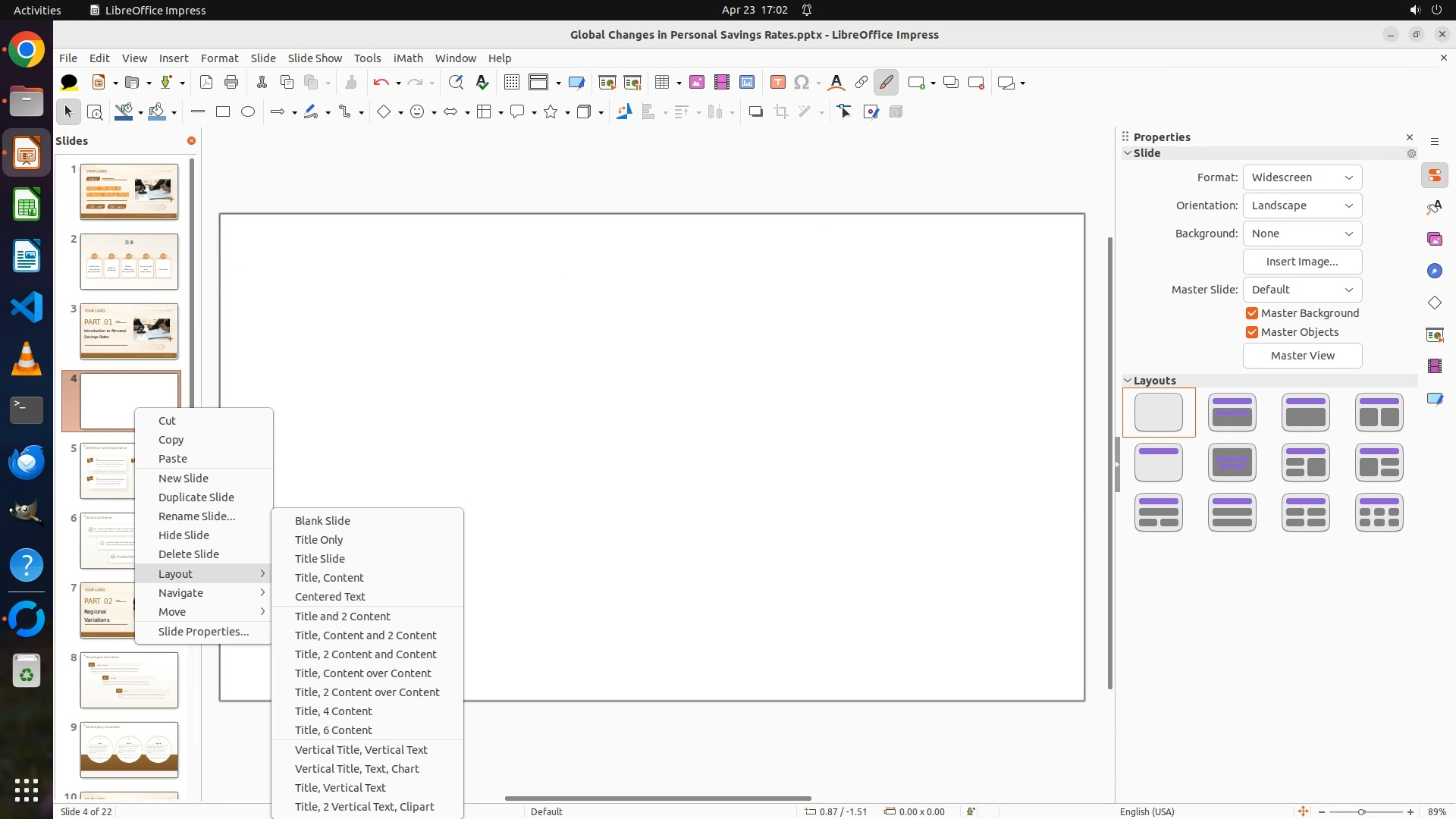Click the Crop Image tool icon
Screen dimensions: 1456x819
(x=781, y=112)
